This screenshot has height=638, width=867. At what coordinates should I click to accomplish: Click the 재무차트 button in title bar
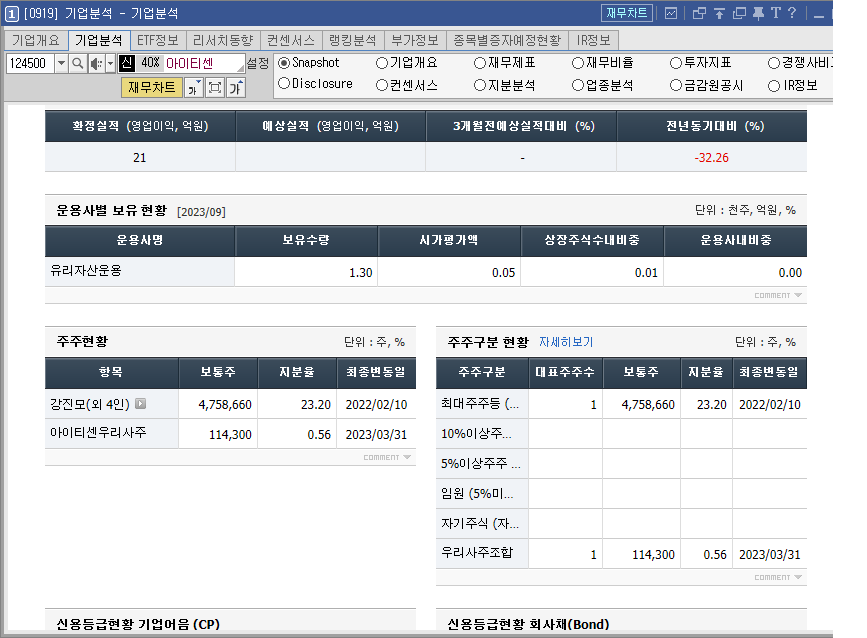(x=626, y=13)
